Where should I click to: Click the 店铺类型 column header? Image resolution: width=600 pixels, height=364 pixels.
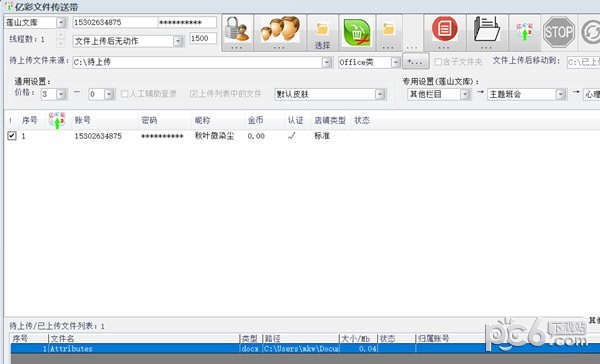click(x=329, y=120)
